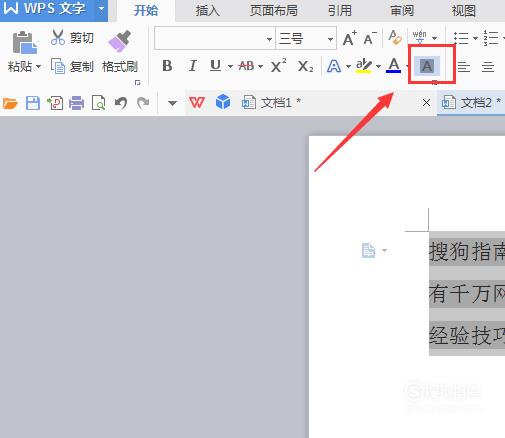The height and width of the screenshot is (438, 505).
Task: Center align text
Action: [x=488, y=67]
